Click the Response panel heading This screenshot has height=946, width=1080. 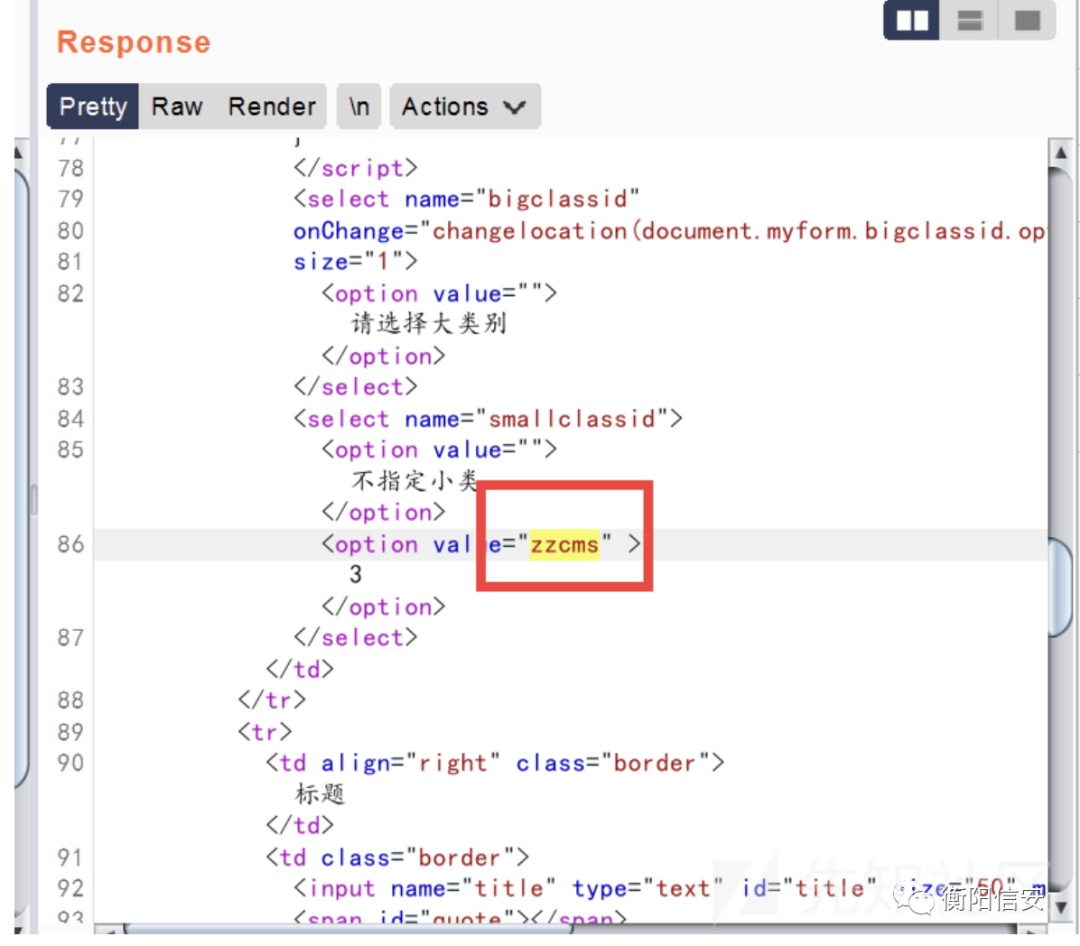click(134, 42)
